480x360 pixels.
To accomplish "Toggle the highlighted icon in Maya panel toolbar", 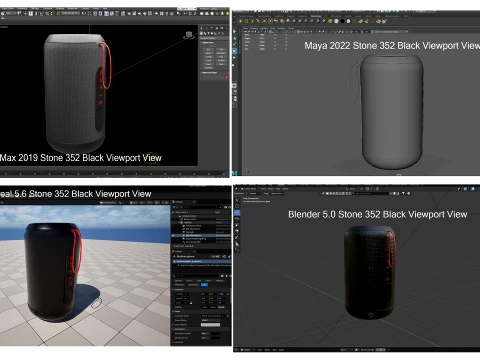I will (299, 32).
